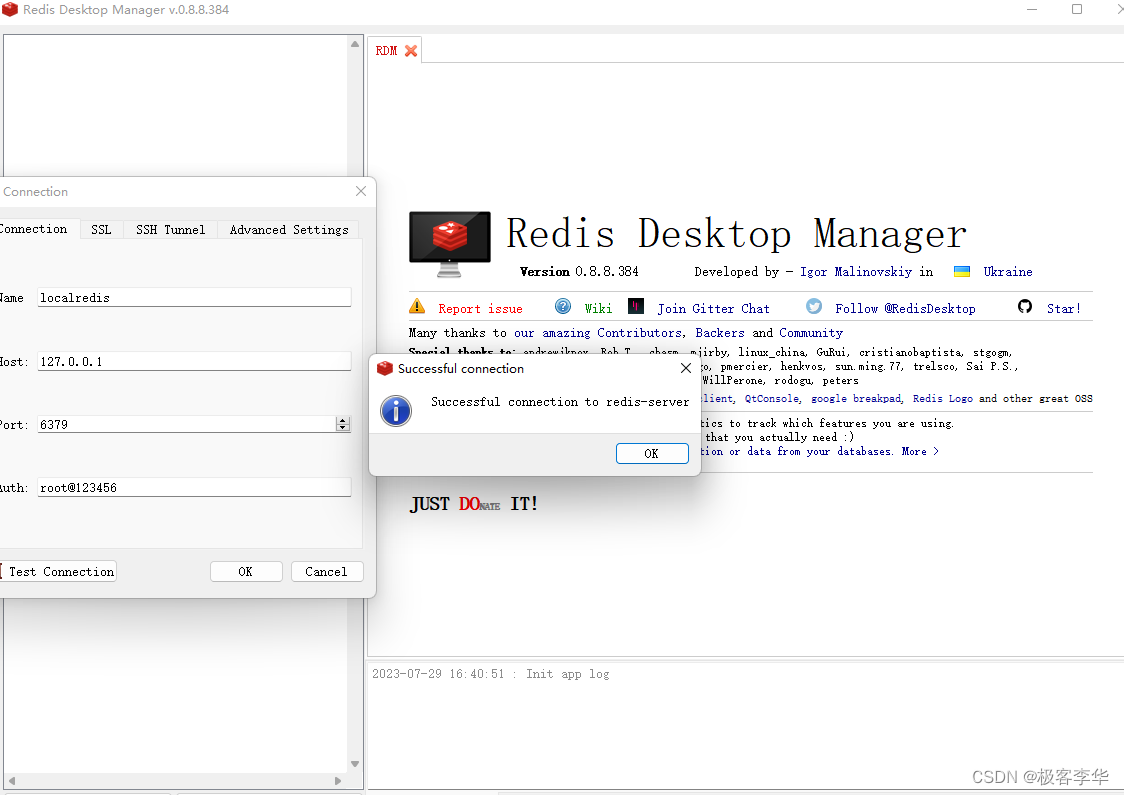This screenshot has height=795, width=1124.
Task: Click the Port spinner arrows
Action: [343, 424]
